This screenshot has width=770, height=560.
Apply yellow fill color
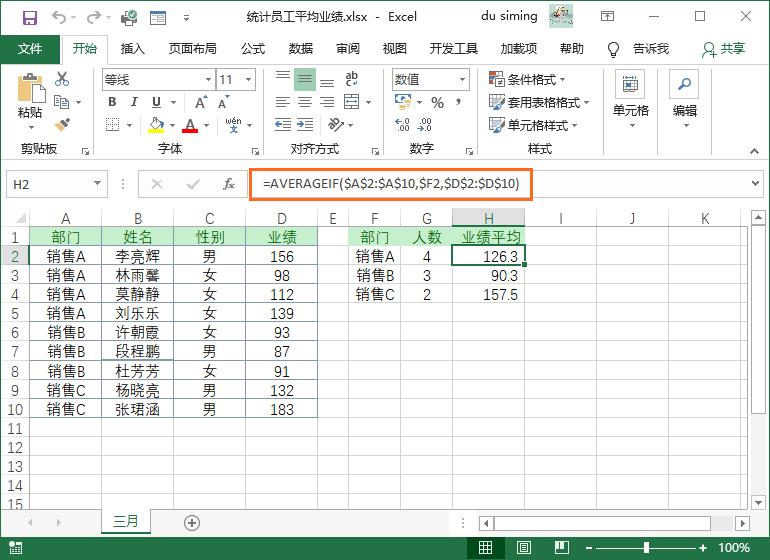(x=156, y=125)
